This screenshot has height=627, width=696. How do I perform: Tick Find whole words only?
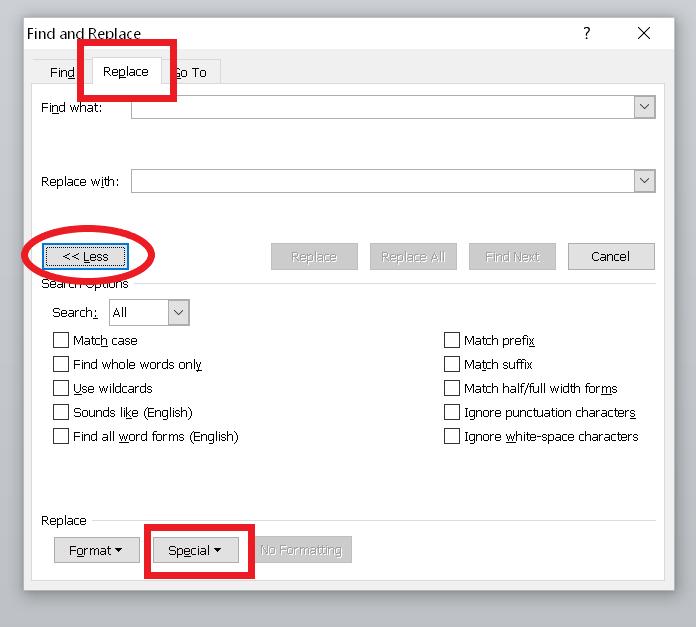(x=62, y=365)
